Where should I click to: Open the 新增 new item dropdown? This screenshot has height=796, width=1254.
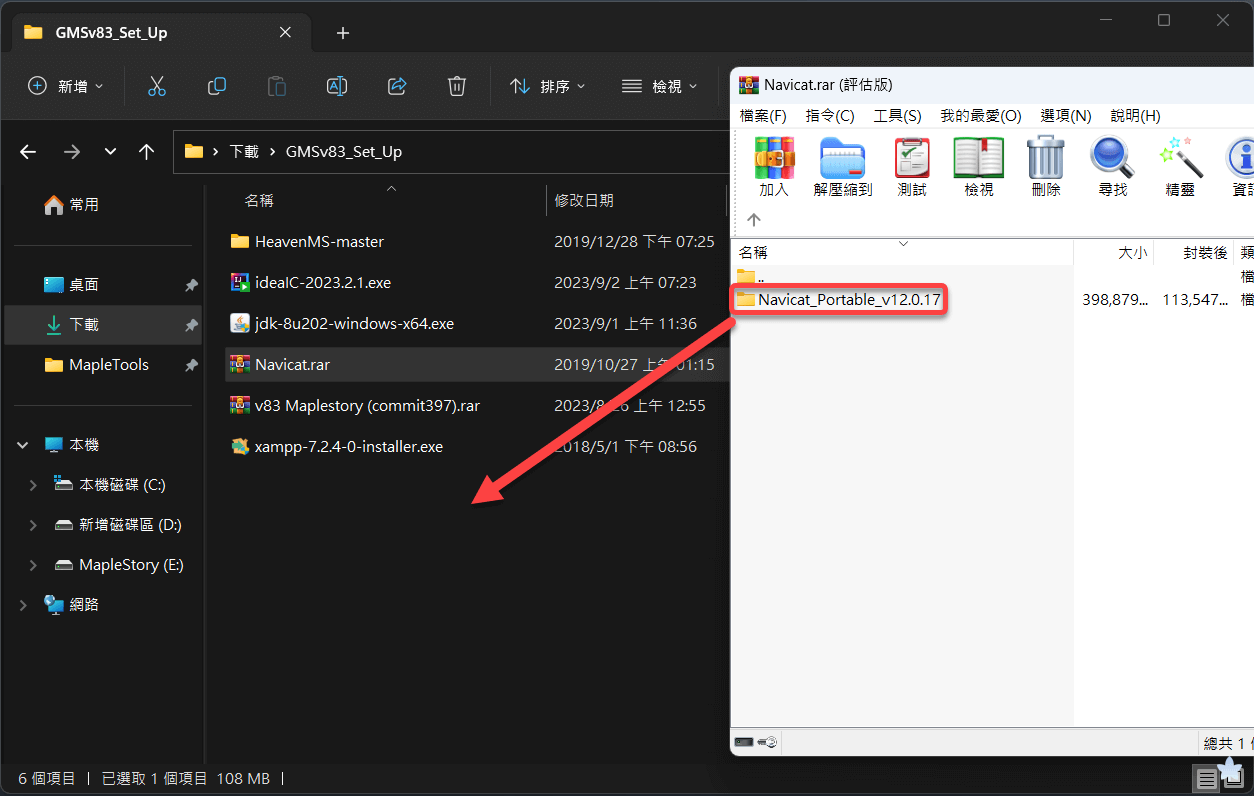pos(65,87)
